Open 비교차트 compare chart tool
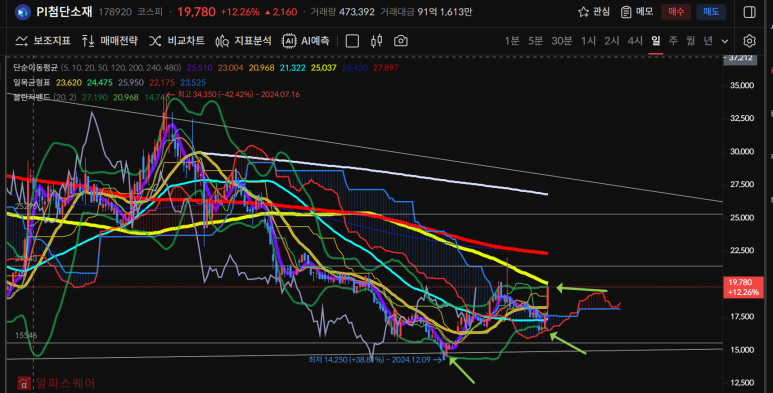Image resolution: width=773 pixels, height=393 pixels. click(176, 41)
